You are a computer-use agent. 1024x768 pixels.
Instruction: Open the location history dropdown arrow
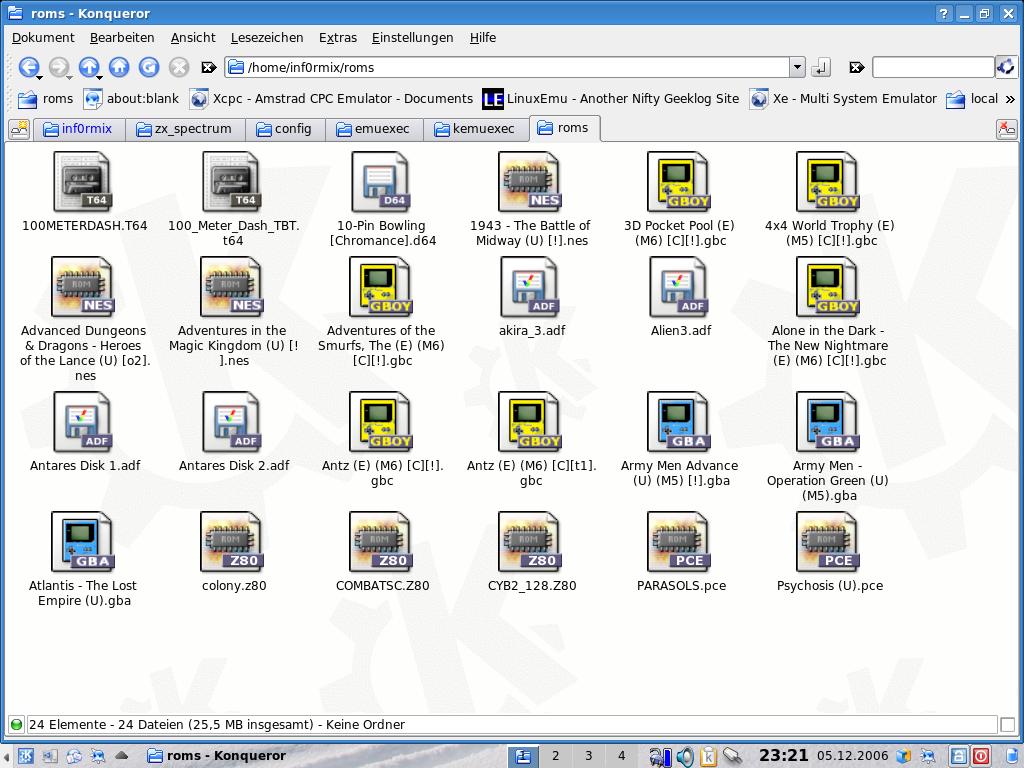point(797,67)
